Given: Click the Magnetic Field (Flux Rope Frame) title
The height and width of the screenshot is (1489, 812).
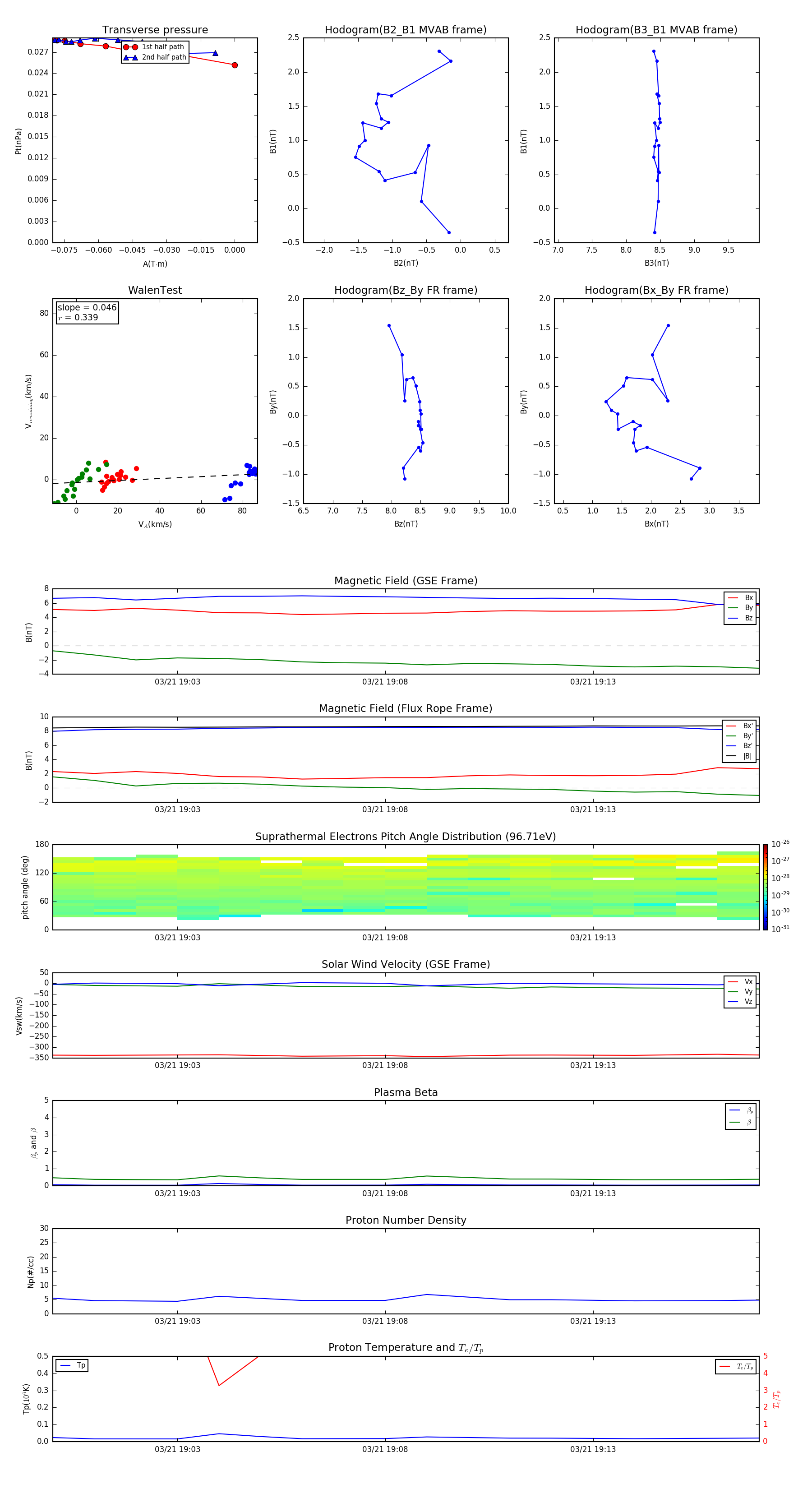Looking at the screenshot, I should (x=406, y=709).
